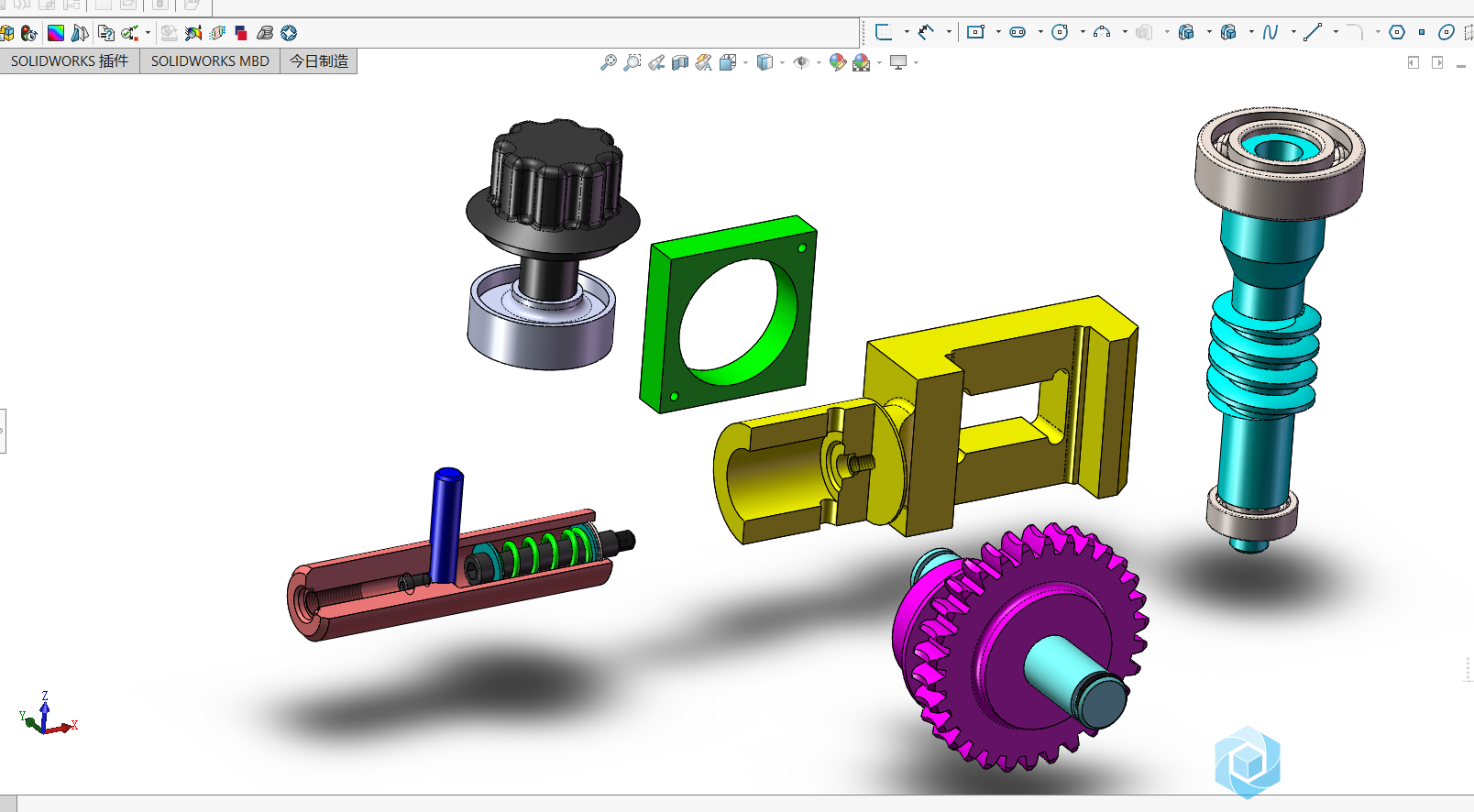Select the point sketch tool
This screenshot has height=812, width=1474.
point(1422,32)
